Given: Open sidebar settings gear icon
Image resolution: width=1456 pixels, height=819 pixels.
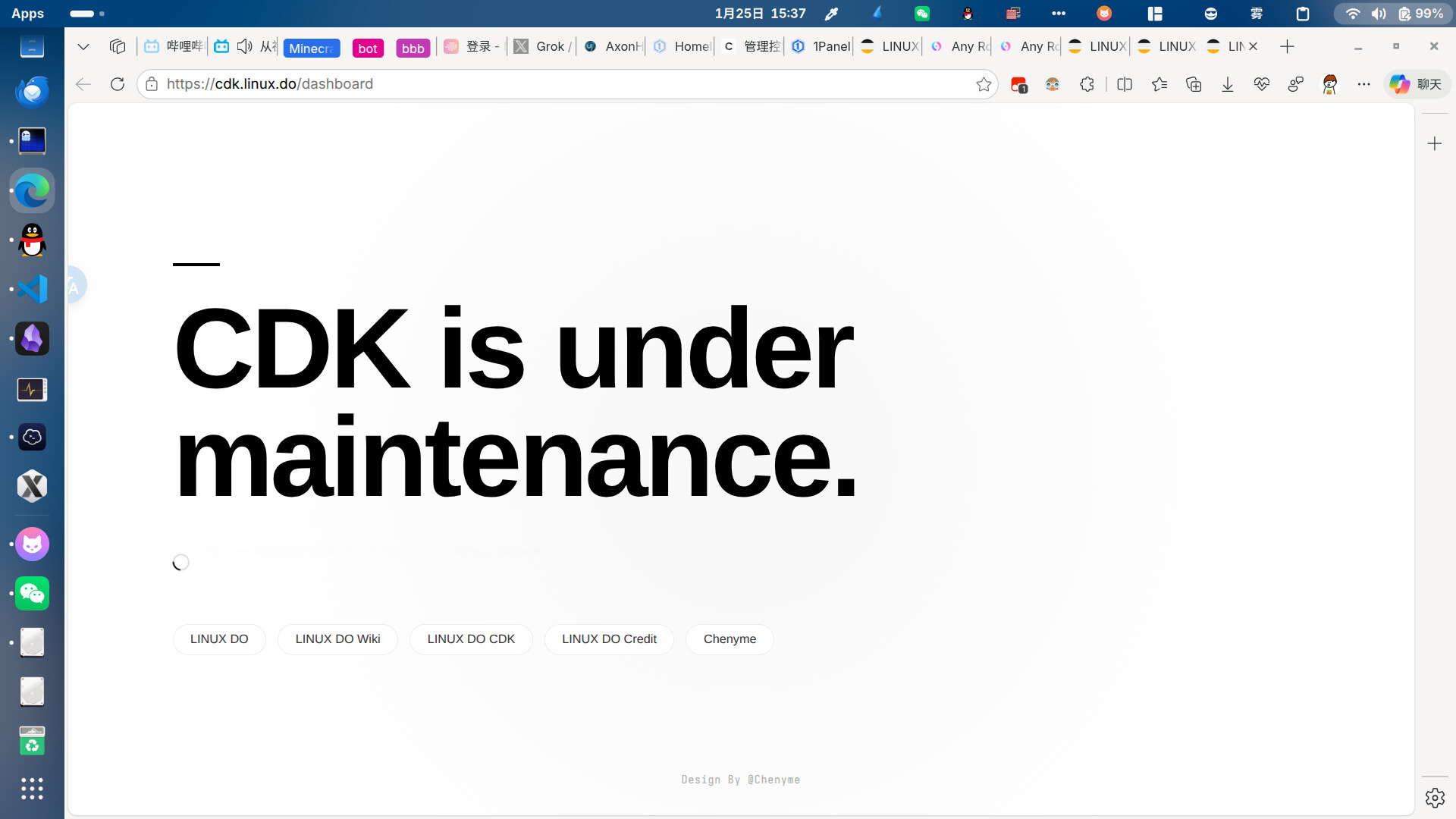Looking at the screenshot, I should click(x=1435, y=798).
